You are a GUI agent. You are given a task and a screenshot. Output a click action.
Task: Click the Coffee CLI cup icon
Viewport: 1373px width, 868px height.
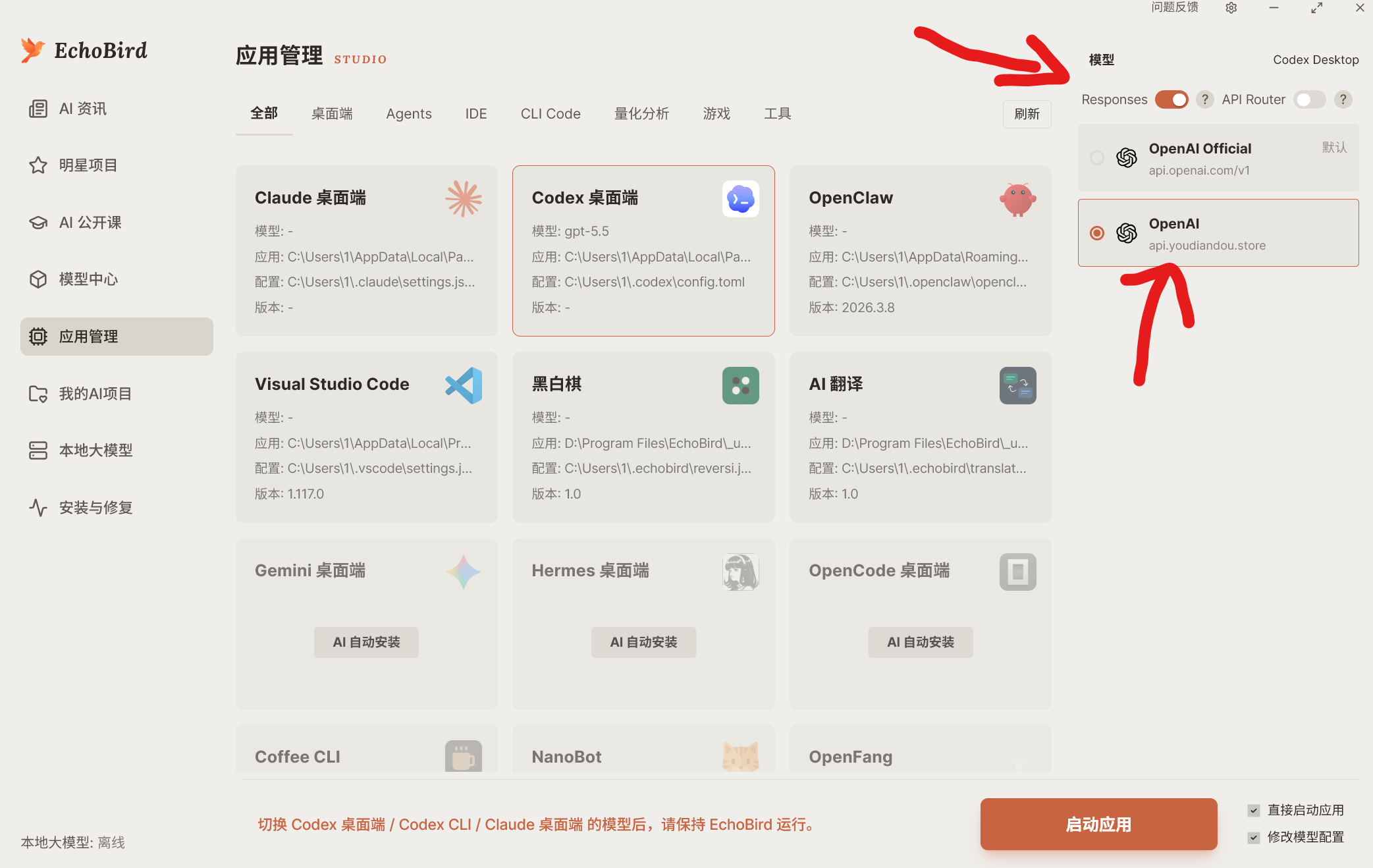coord(464,756)
